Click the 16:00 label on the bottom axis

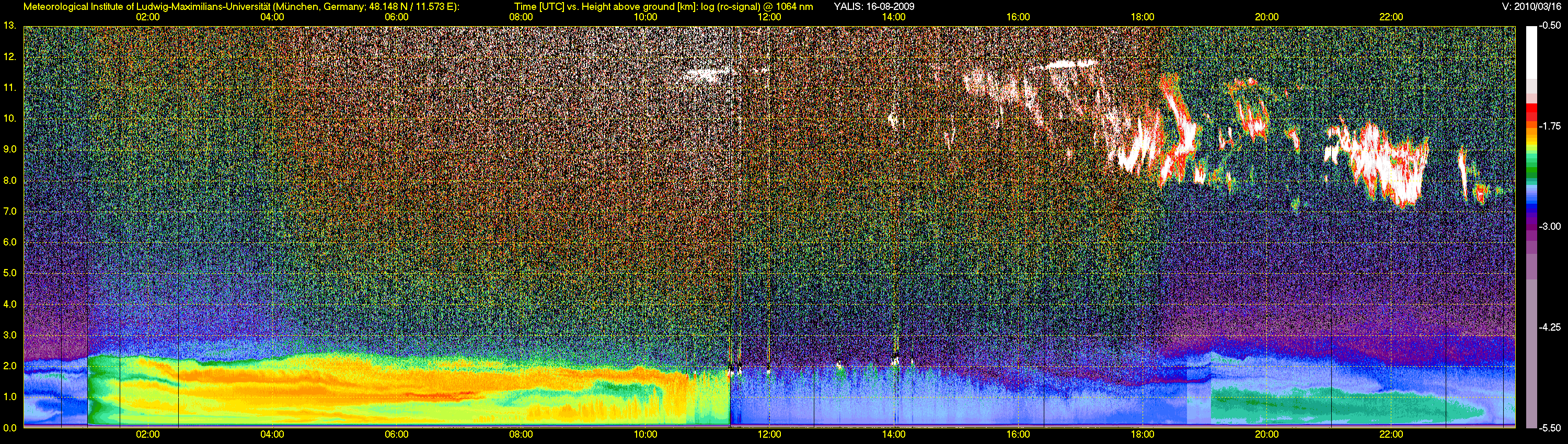[x=1018, y=434]
